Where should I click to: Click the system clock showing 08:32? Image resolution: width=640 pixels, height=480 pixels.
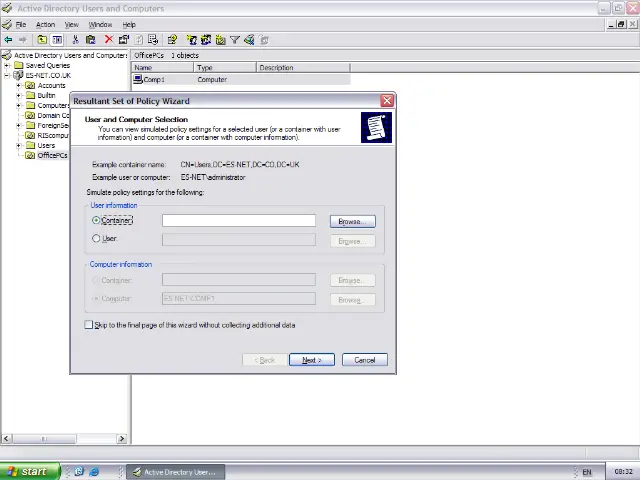[623, 472]
